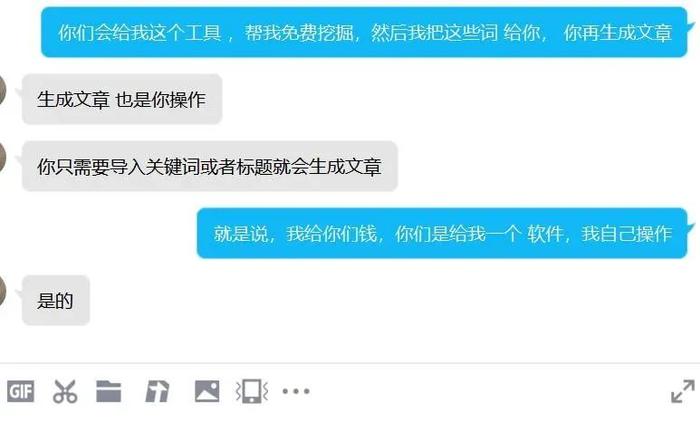Click the divider line above the GIF toolbar
The image size is (700, 423).
tap(350, 363)
